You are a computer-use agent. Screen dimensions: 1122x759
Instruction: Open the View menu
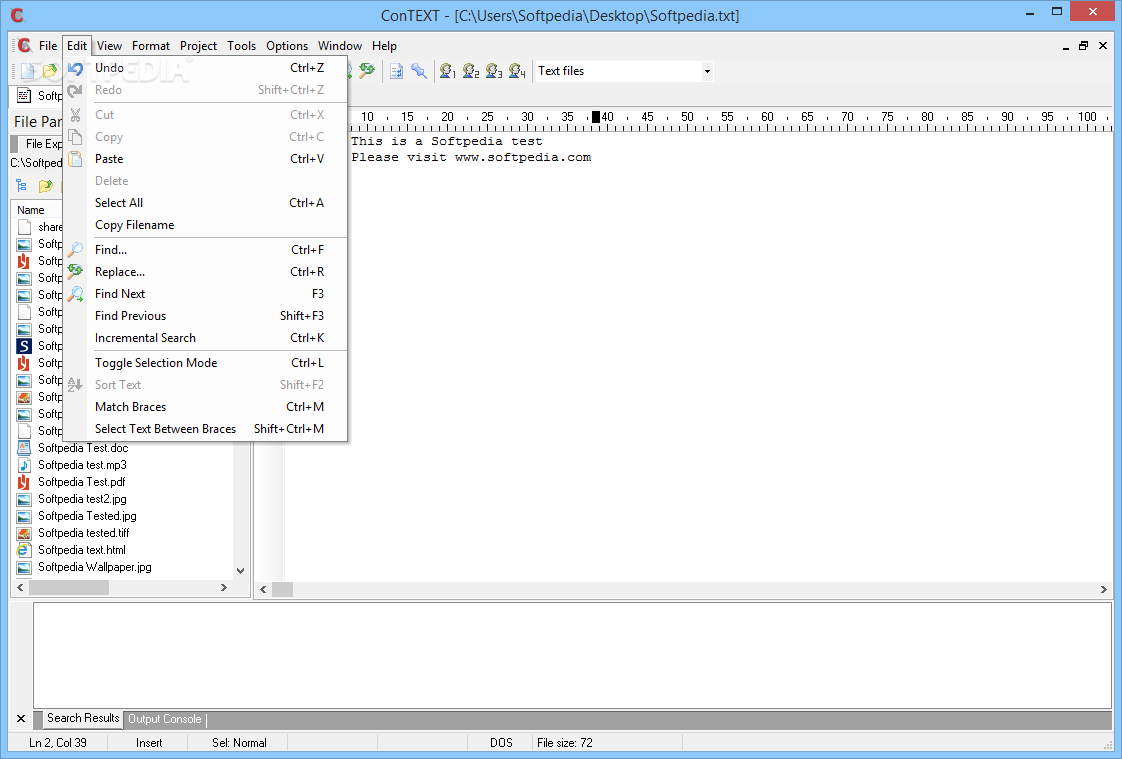(109, 46)
